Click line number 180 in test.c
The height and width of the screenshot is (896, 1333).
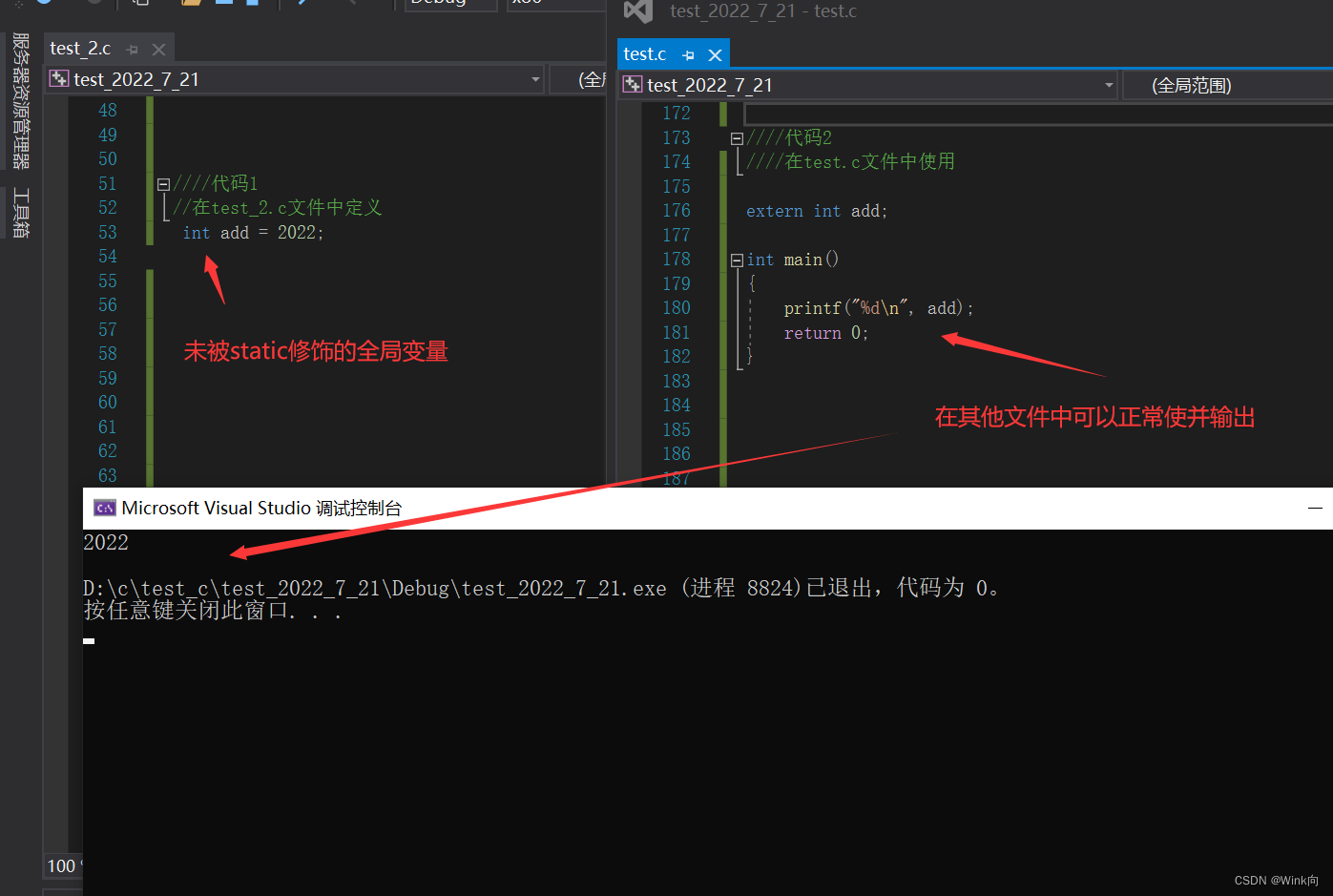point(677,308)
